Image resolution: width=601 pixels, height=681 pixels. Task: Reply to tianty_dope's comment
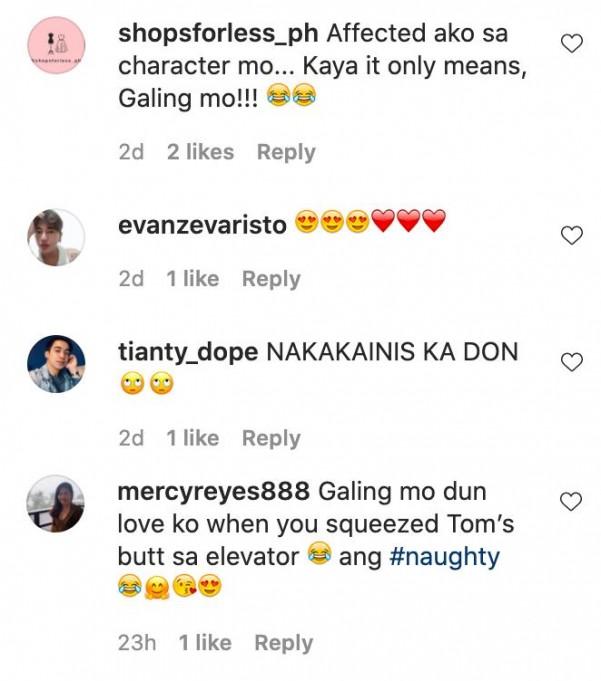pos(271,438)
